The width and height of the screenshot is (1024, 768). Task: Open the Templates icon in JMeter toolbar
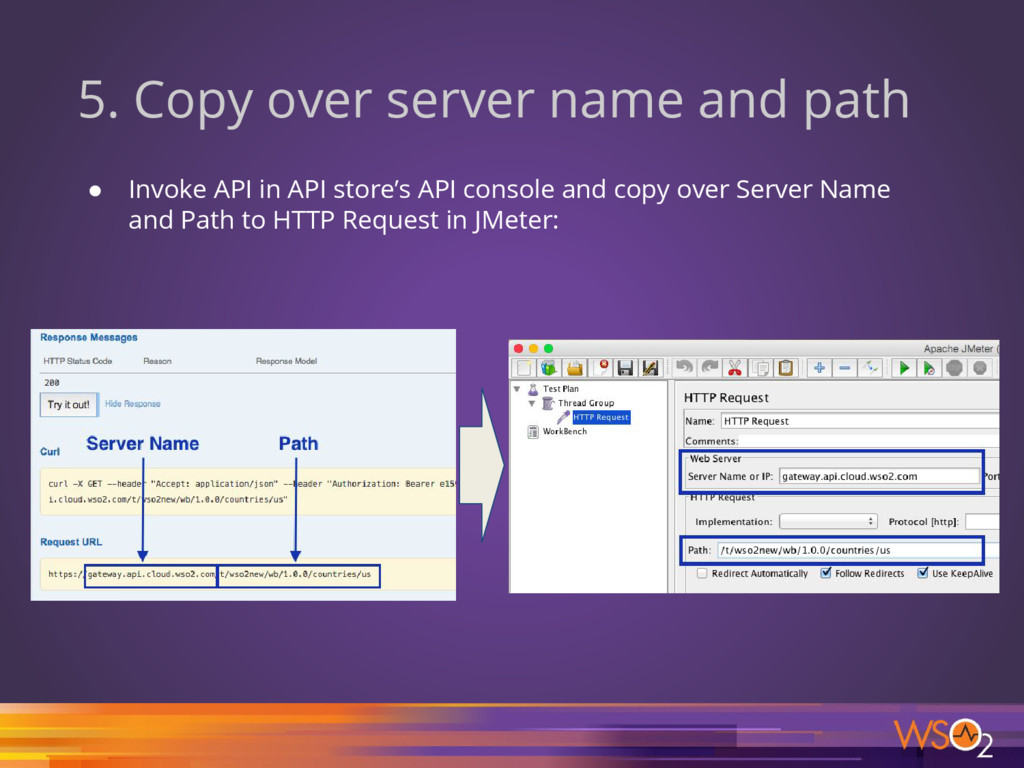(549, 368)
